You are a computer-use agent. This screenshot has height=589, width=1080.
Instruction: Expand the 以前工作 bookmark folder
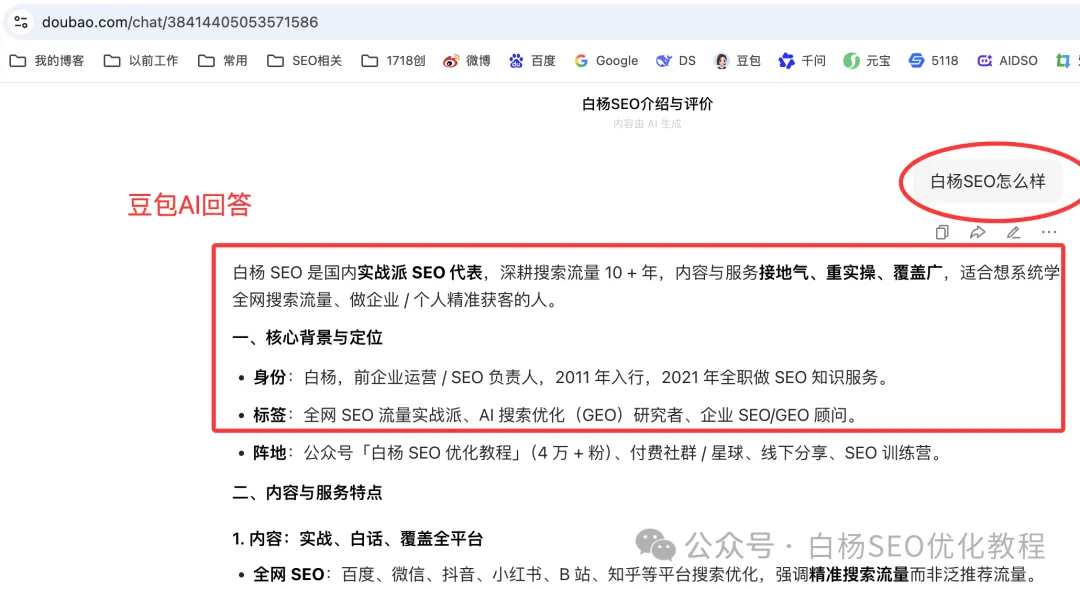point(141,60)
